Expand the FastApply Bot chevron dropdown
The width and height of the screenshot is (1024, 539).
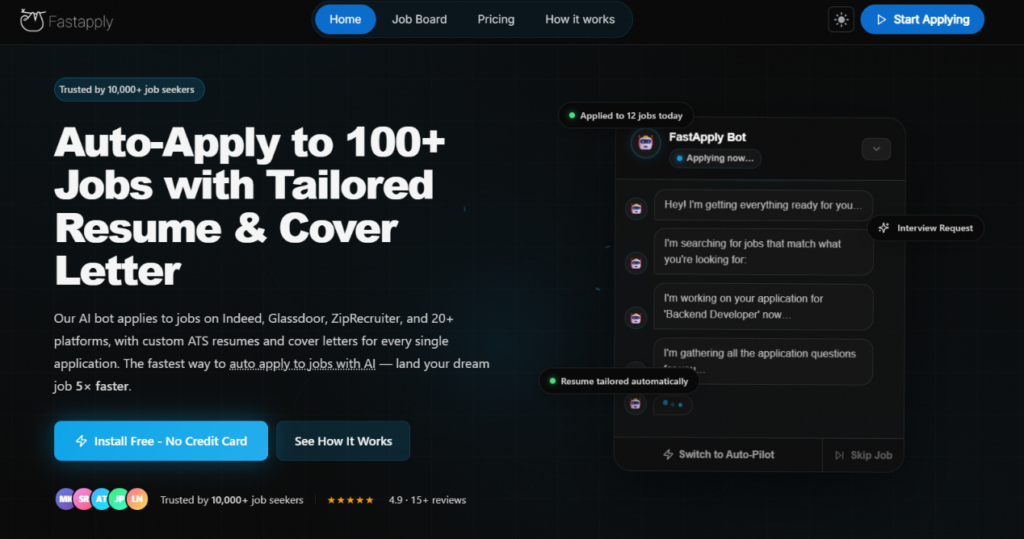876,149
